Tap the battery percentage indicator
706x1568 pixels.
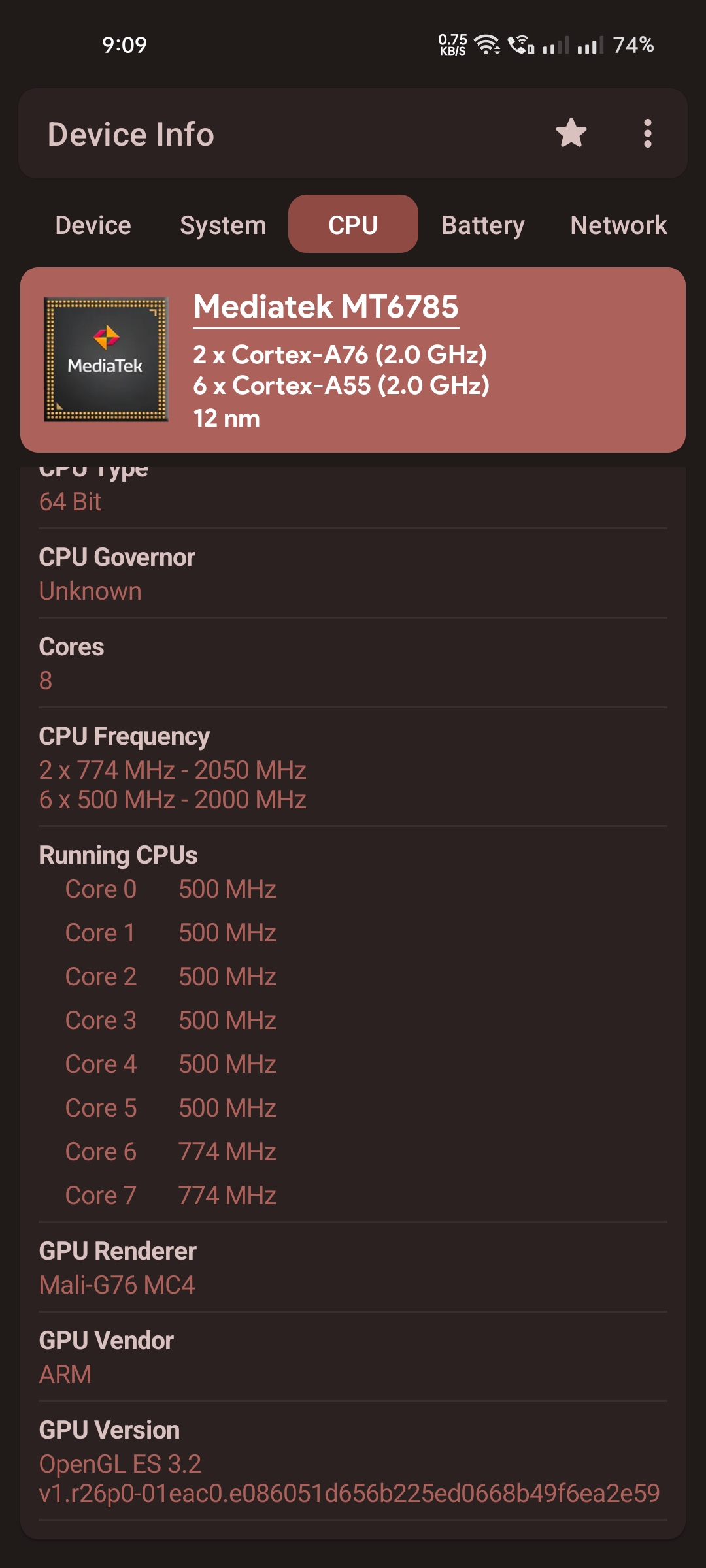(633, 44)
